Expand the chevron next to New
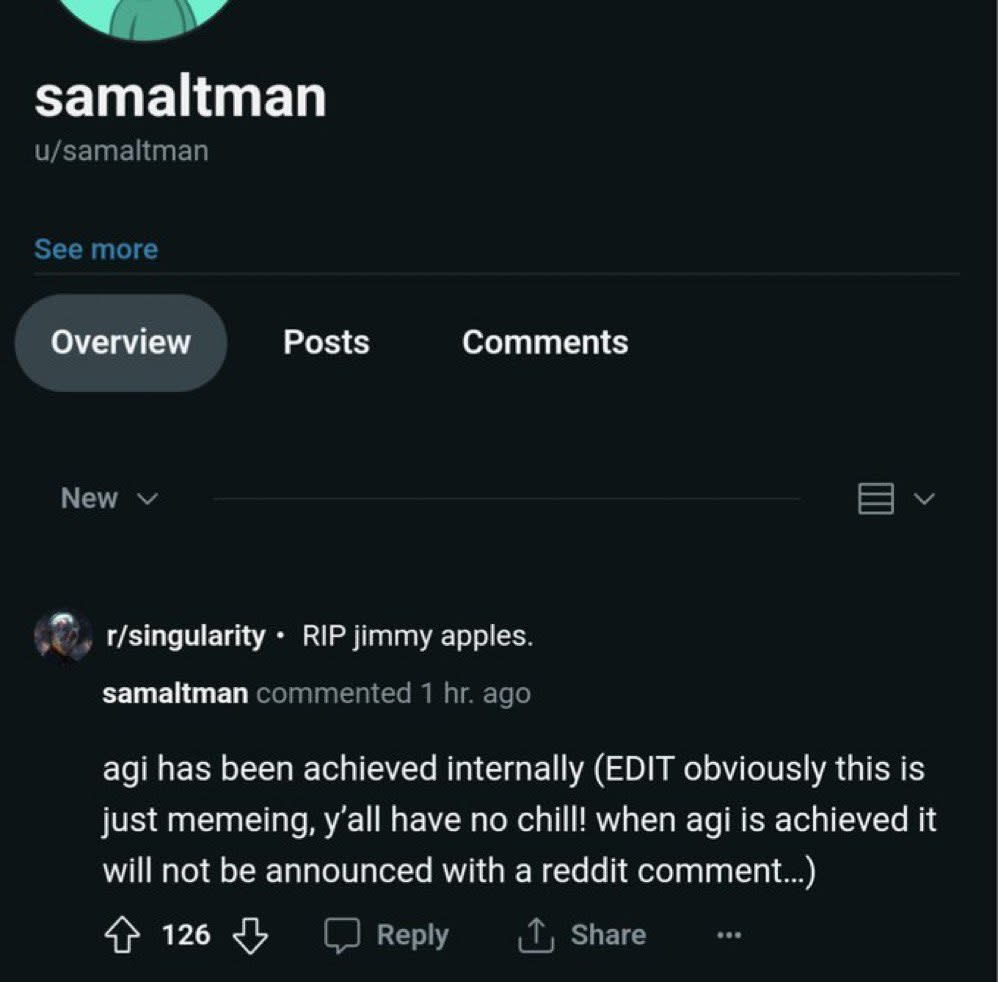Viewport: 998px width, 982px height. pos(148,499)
